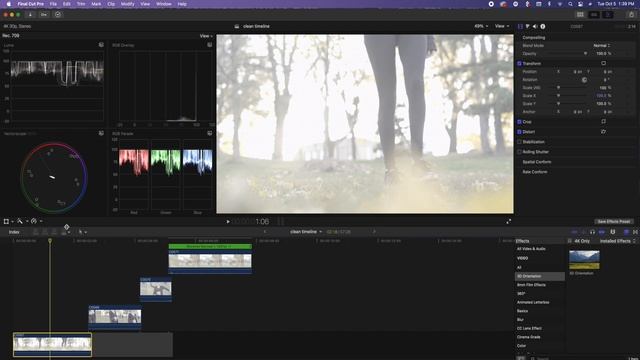
Task: Open the Modify menu
Action: 127,4
